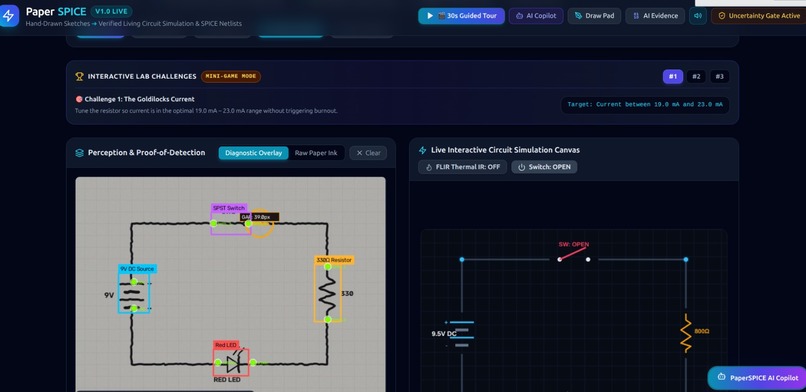Select challenge #3 tab
Image resolution: width=806 pixels, height=392 pixels.
[x=720, y=77]
